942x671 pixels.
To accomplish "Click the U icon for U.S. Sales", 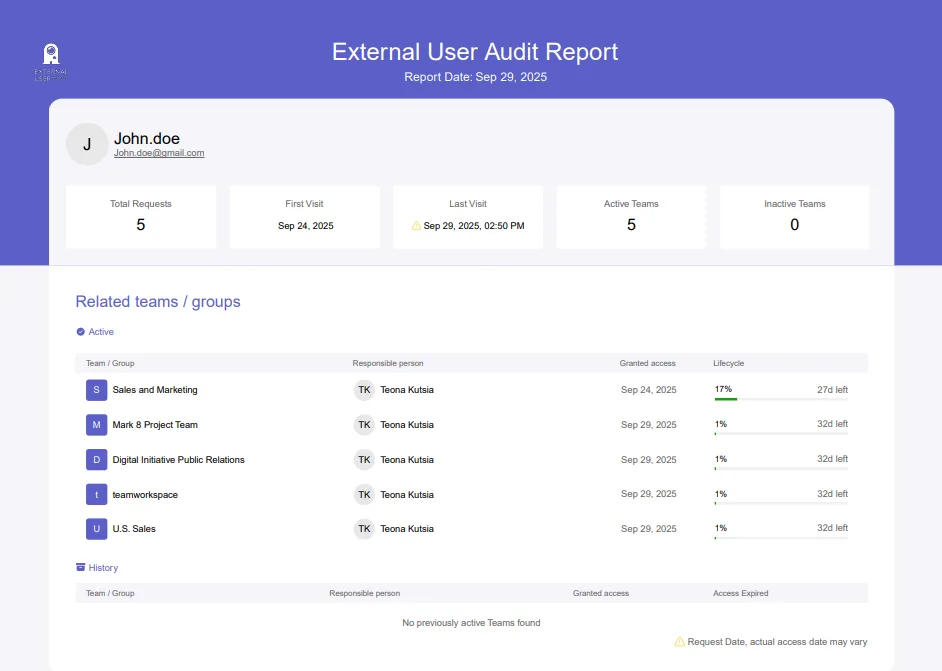I will [x=97, y=529].
